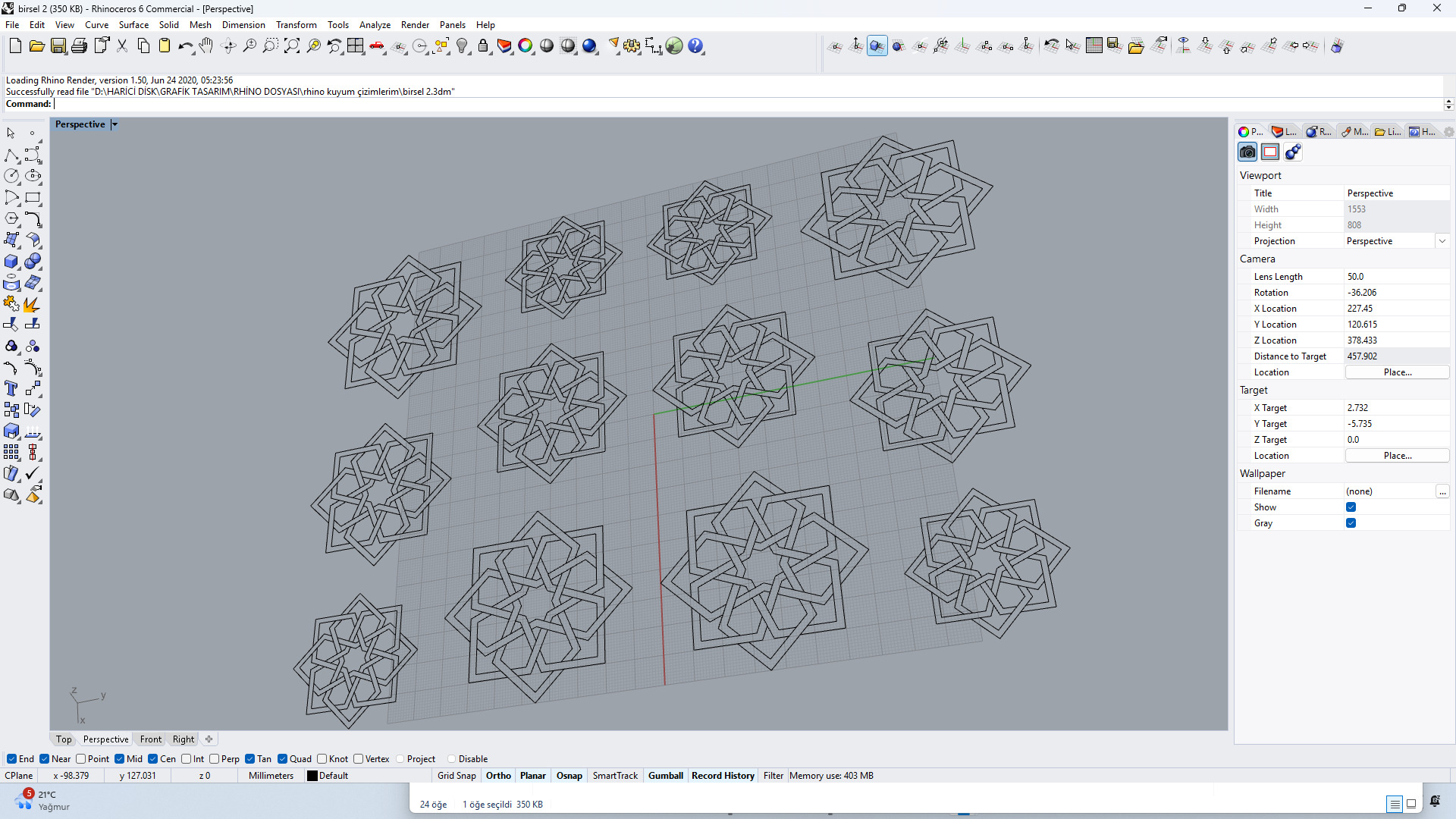The width and height of the screenshot is (1456, 819).
Task: Toggle Ortho in the status bar
Action: pyautogui.click(x=498, y=776)
